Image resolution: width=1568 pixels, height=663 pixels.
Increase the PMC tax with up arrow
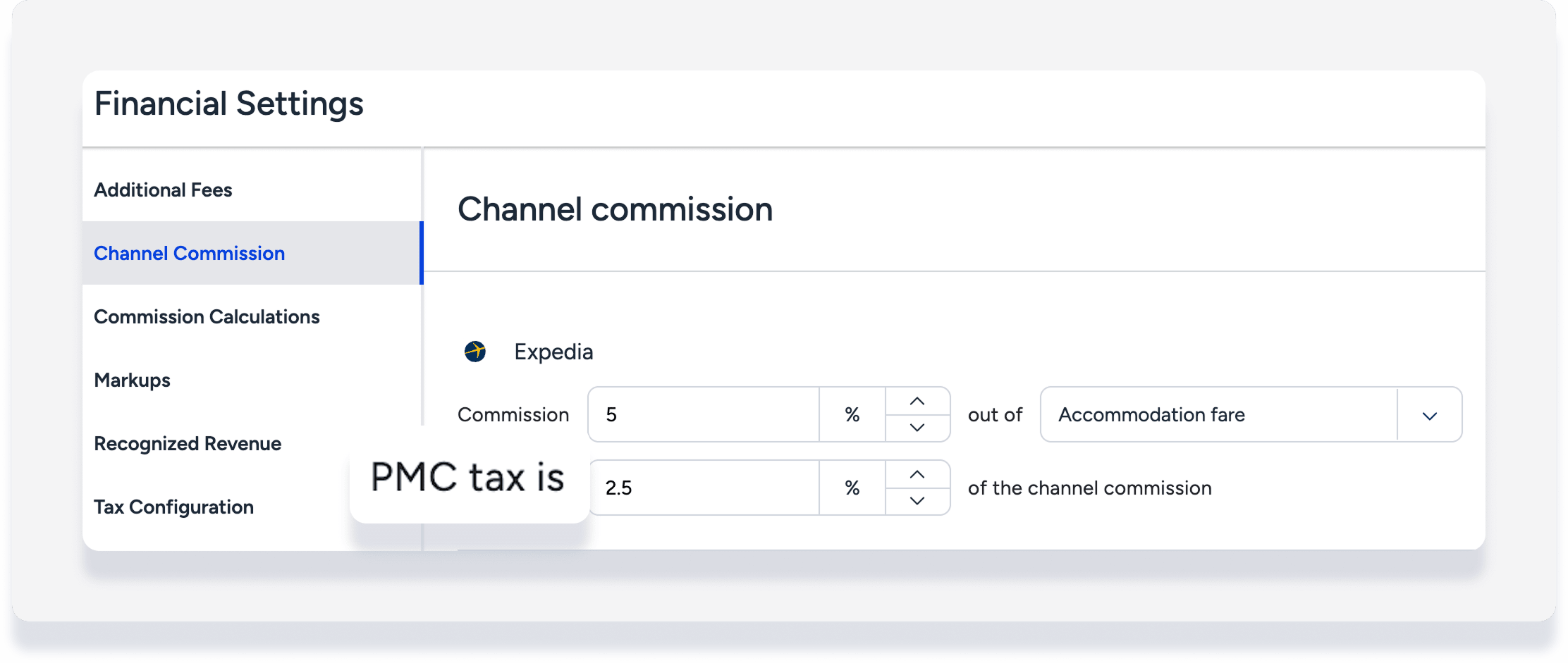(917, 474)
